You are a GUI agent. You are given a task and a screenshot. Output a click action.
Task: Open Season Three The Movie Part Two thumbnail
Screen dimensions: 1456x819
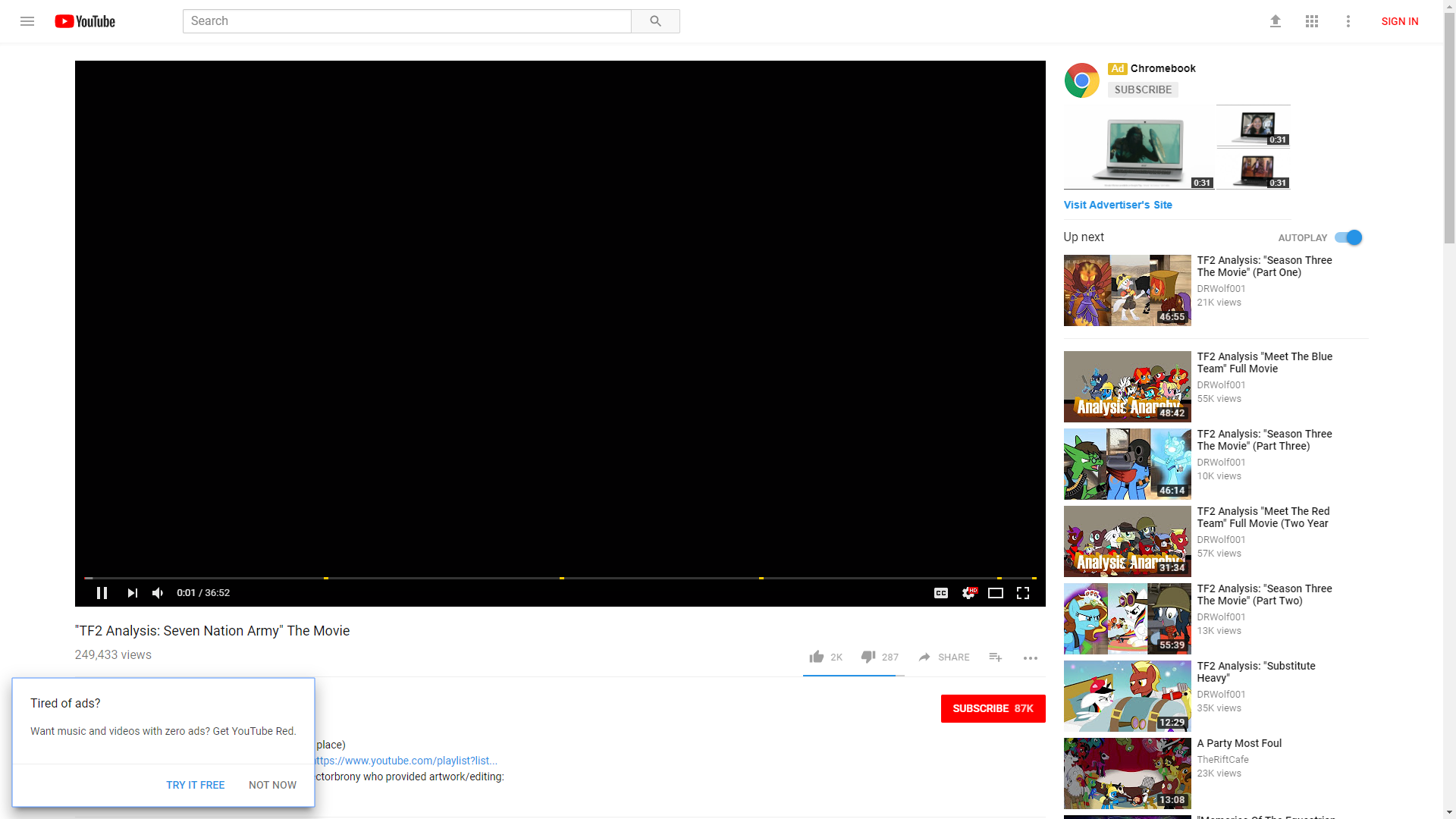point(1128,619)
